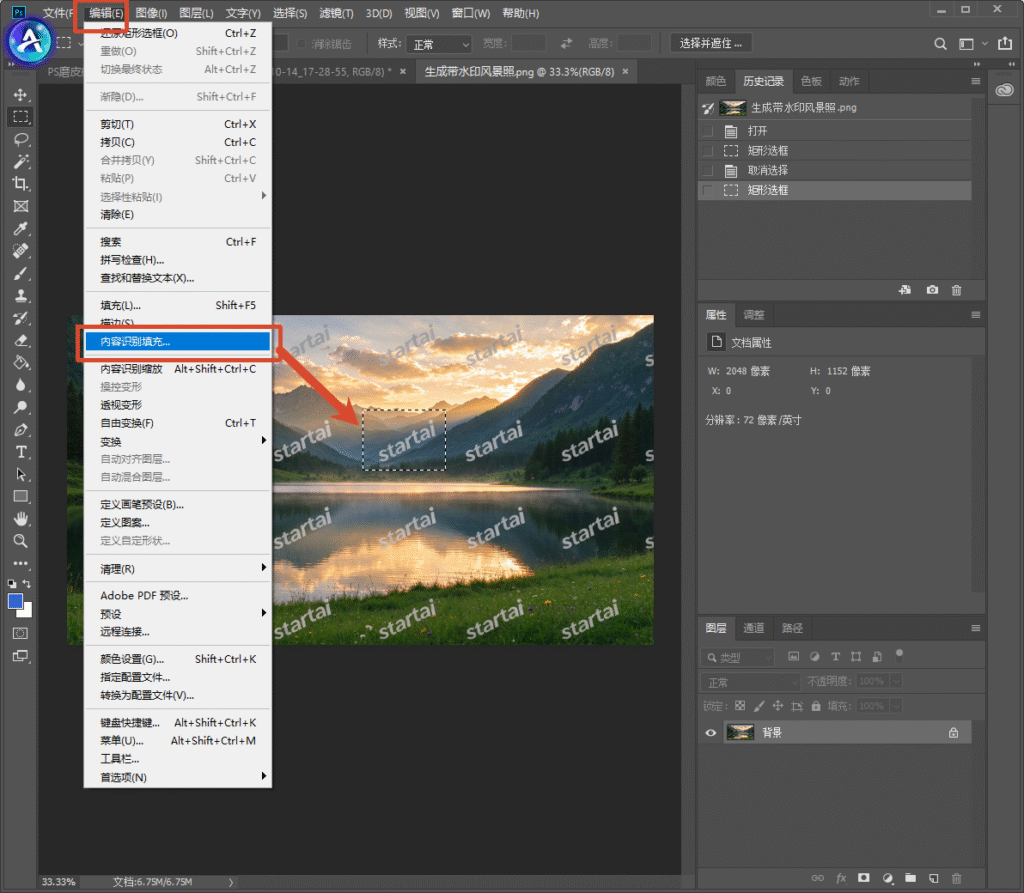Select the Pen tool
1024x893 pixels.
20,430
